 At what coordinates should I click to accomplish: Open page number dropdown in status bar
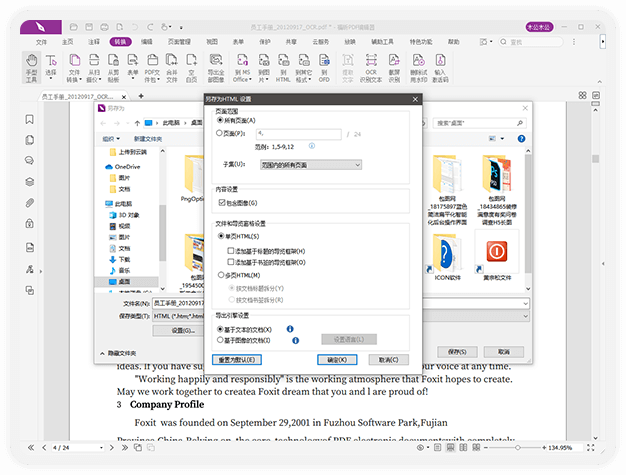point(101,448)
